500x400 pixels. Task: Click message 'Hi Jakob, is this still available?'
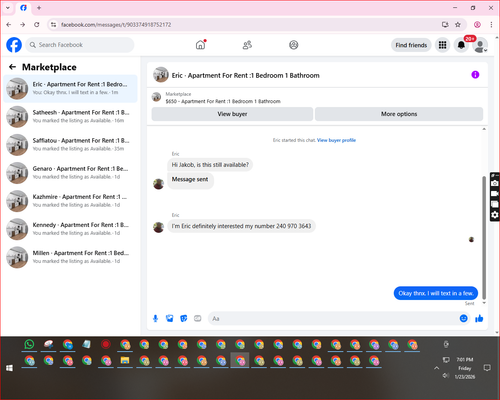(210, 165)
